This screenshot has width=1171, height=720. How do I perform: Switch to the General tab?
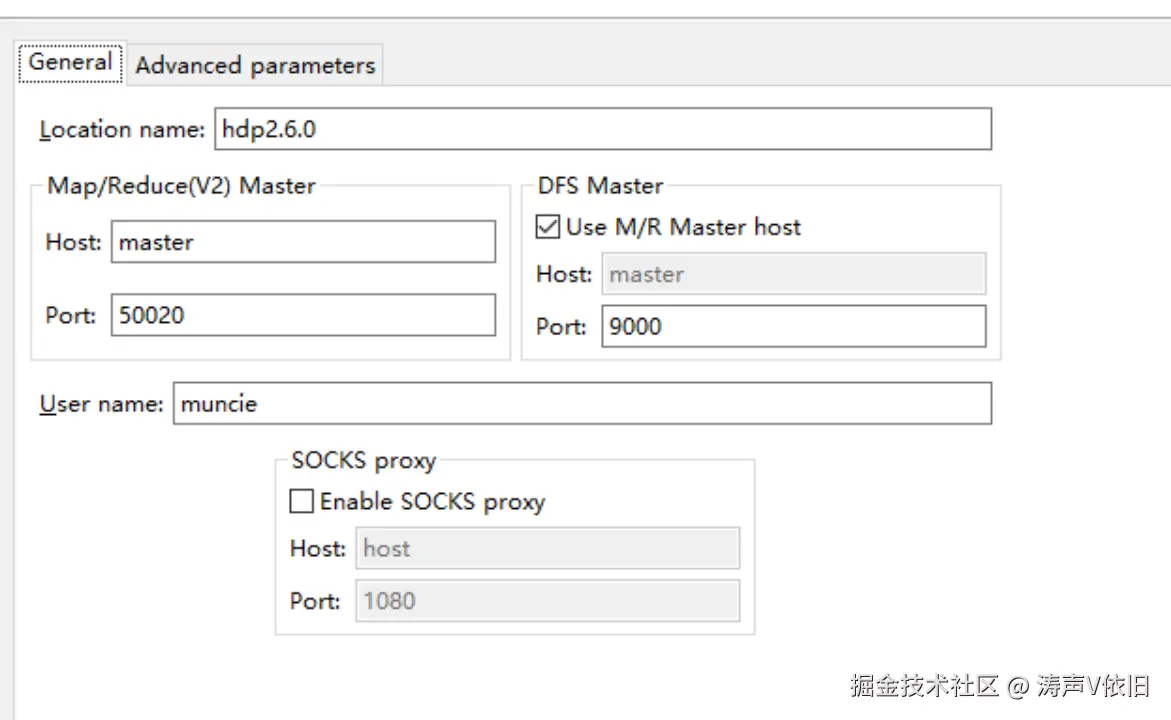70,62
